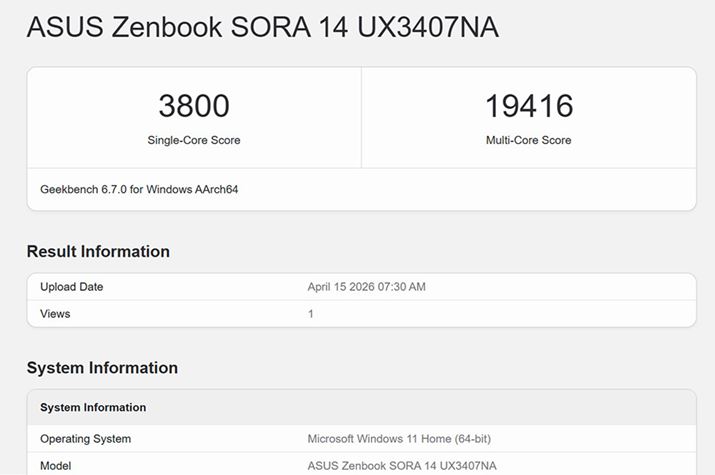Select the date April 15 2026 07:30 AM

(x=367, y=287)
